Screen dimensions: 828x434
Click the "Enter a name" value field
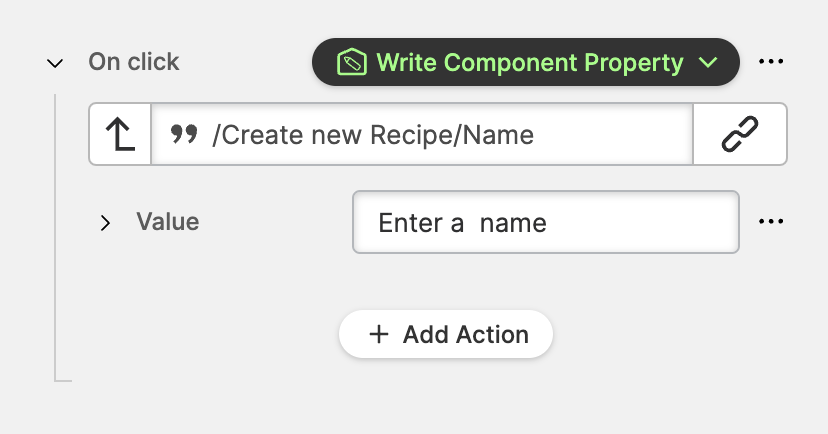(x=545, y=222)
